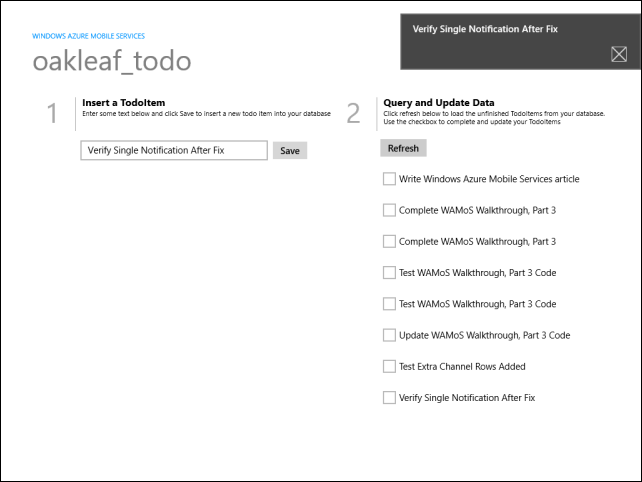Tick the second "Complete WAMoS Walkthrough, Part 3" checkbox
Screen dimensions: 642x482
[389, 241]
